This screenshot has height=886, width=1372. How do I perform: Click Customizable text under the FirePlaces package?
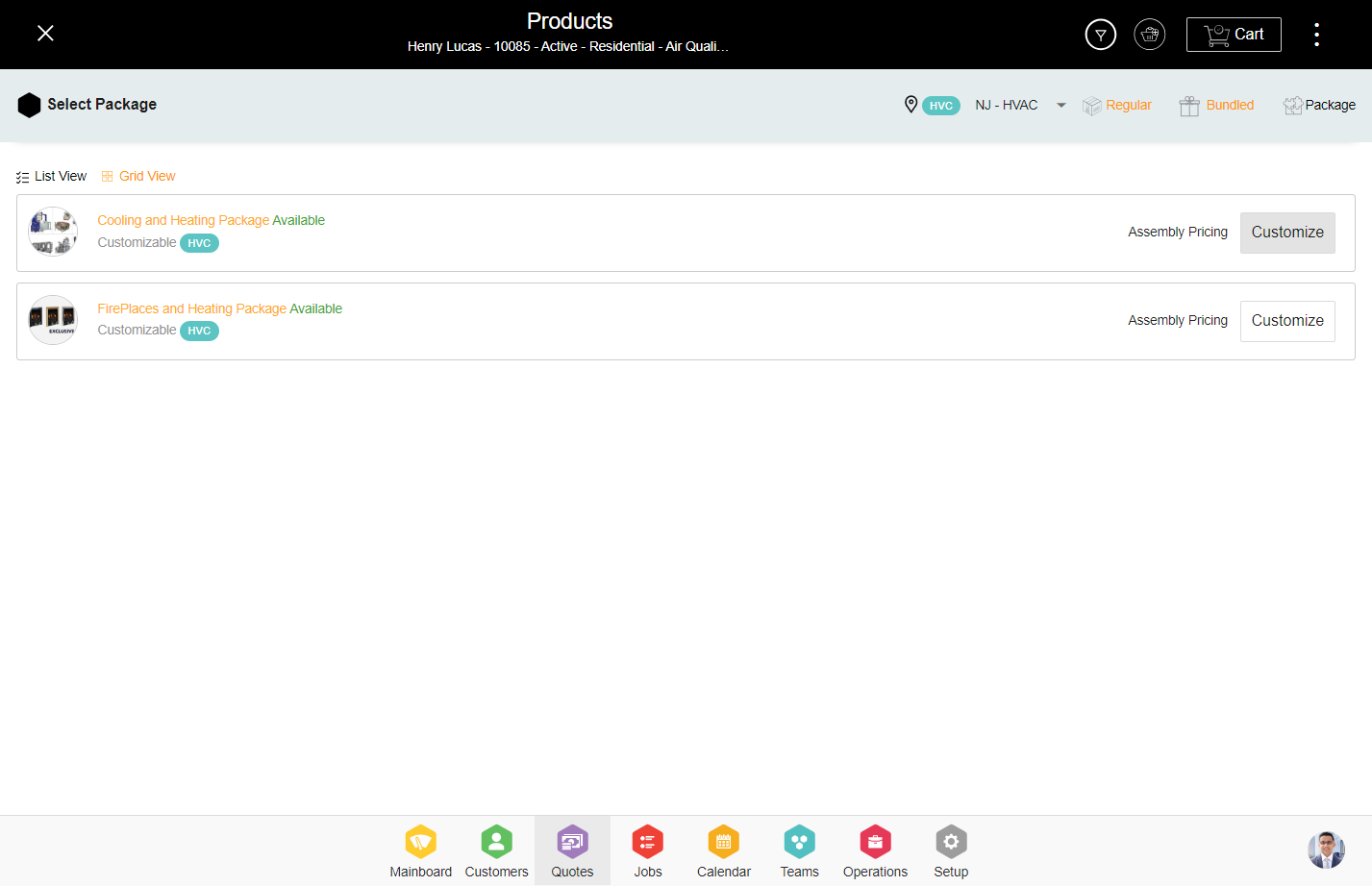click(137, 331)
